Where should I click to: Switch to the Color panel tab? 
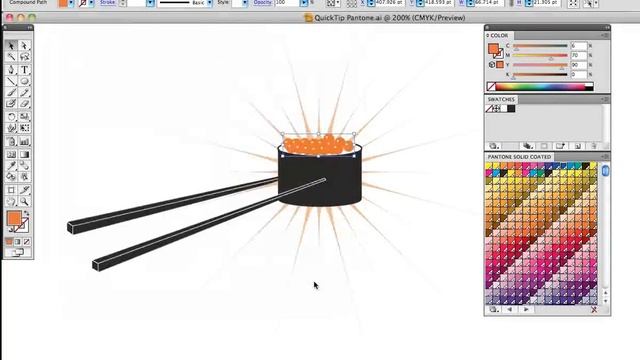tap(499, 36)
